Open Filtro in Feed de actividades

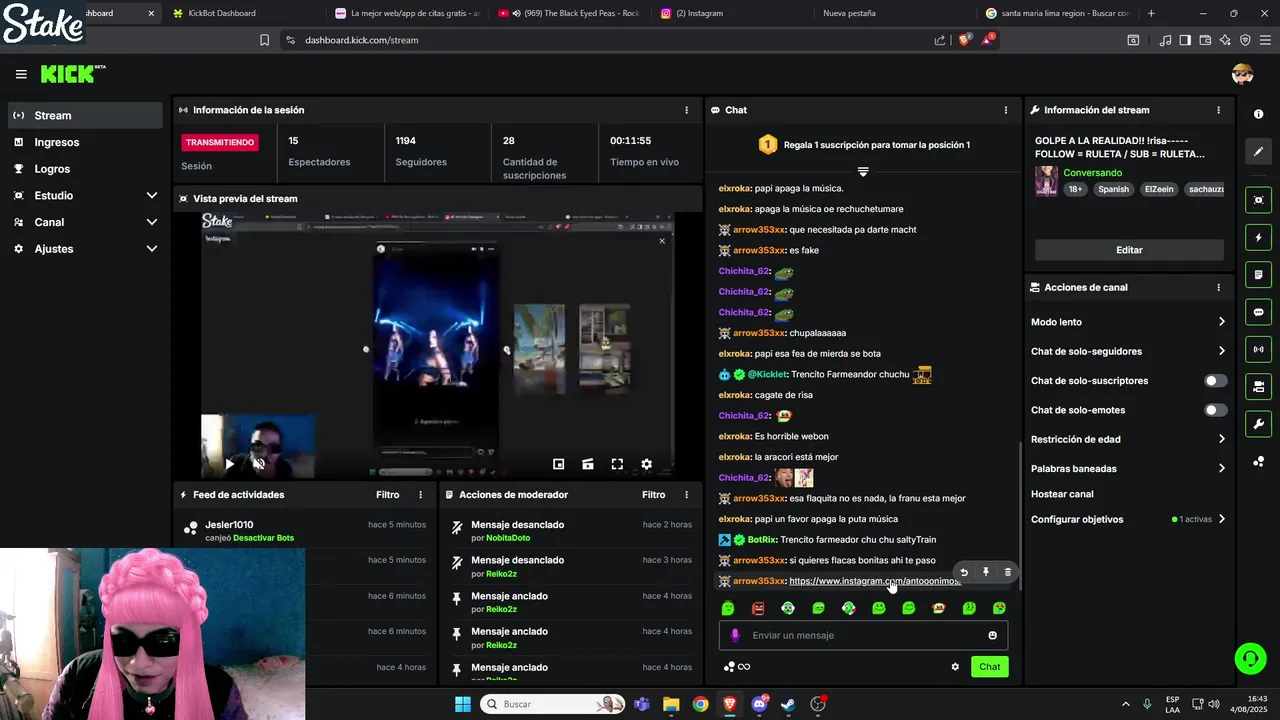click(387, 495)
